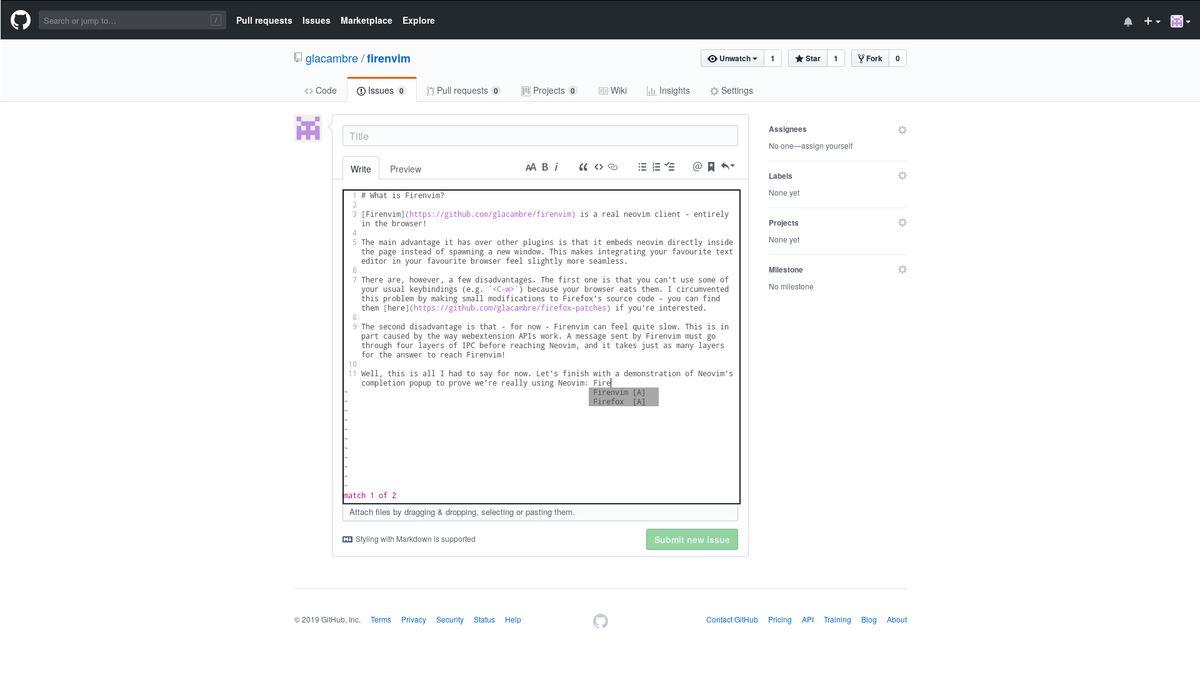This screenshot has width=1200, height=675.
Task: Open Contact GitHub footer link
Action: point(732,620)
